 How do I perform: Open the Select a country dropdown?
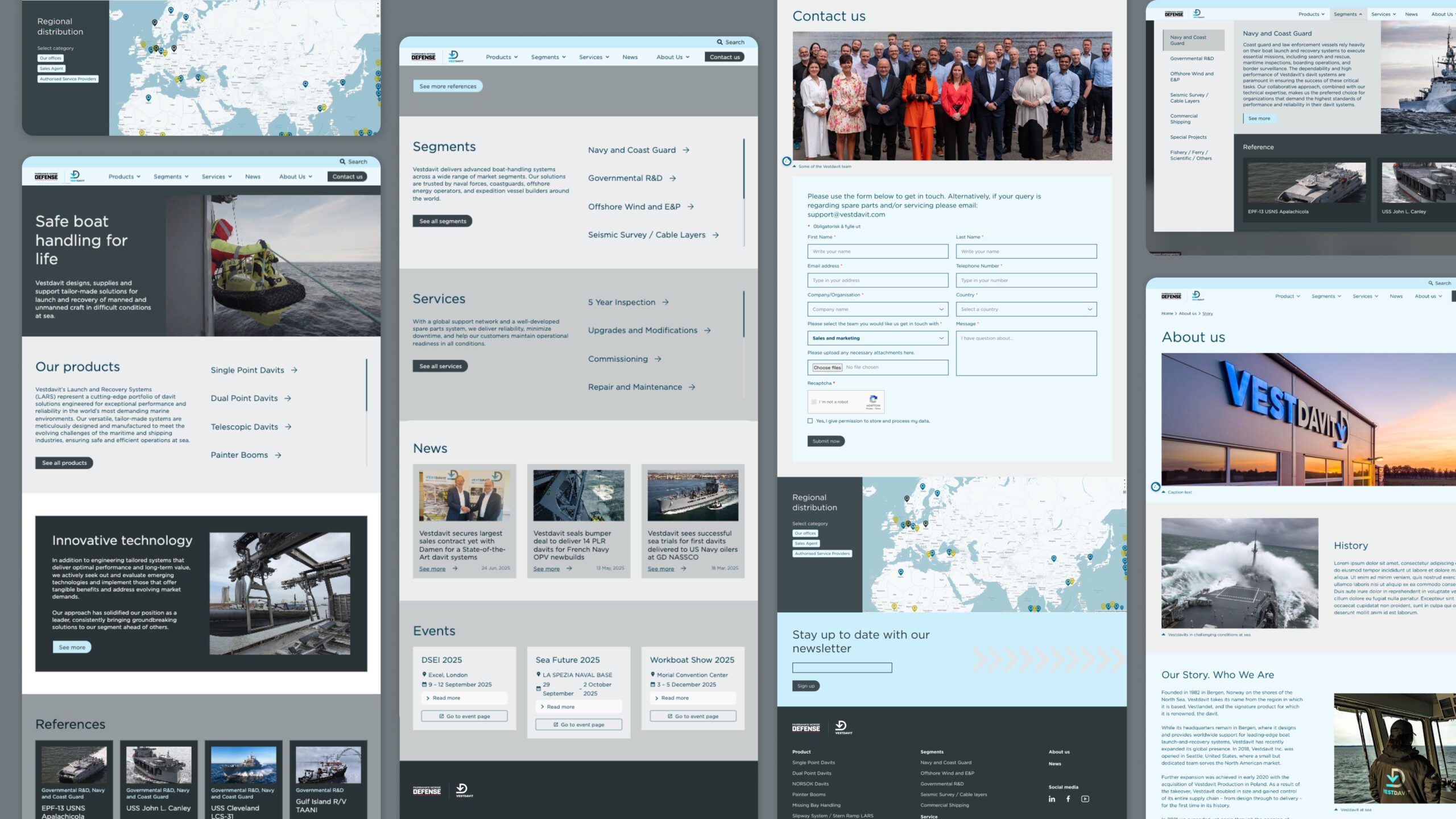1026,309
